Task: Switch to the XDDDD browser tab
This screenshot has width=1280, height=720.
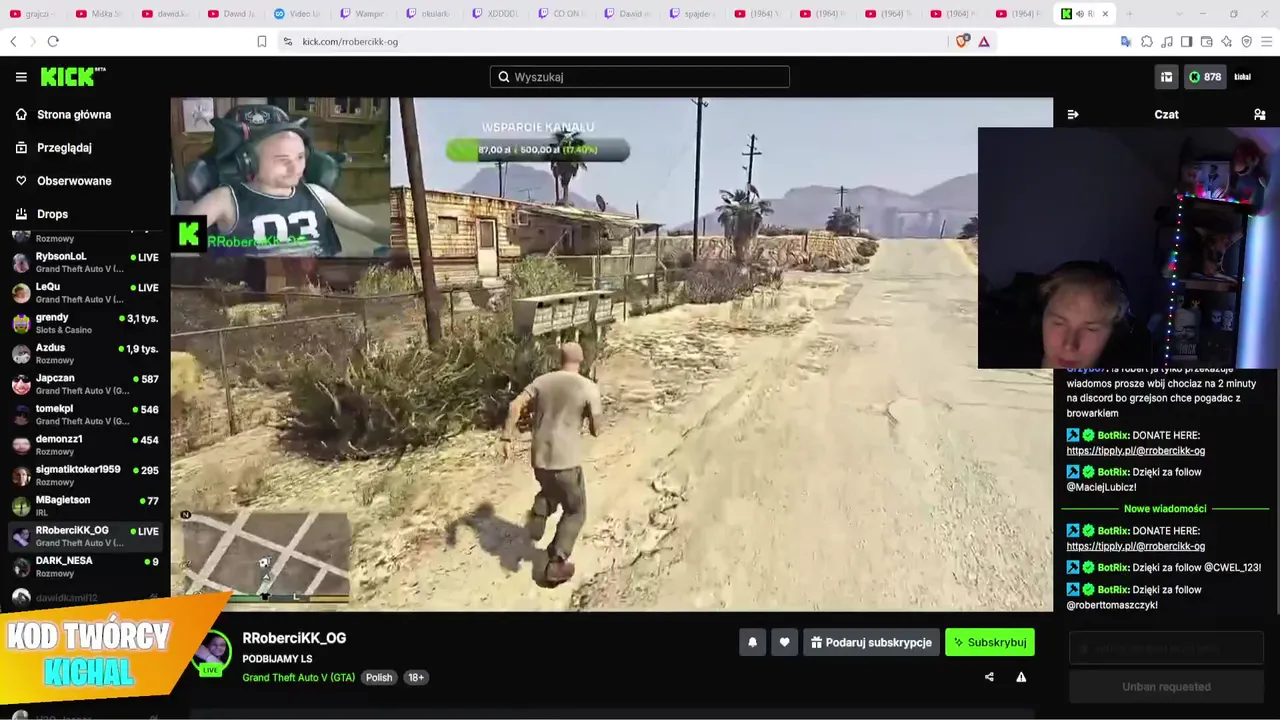Action: tap(497, 14)
